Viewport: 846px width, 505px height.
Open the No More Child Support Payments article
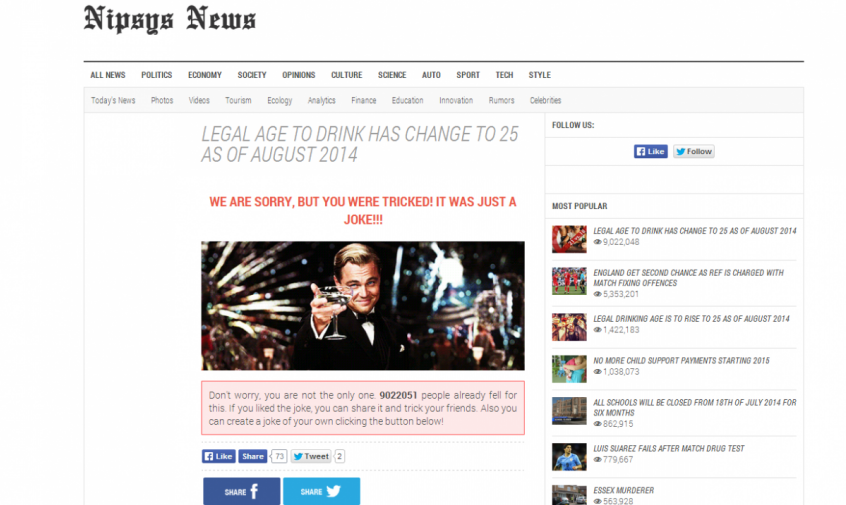coord(681,360)
